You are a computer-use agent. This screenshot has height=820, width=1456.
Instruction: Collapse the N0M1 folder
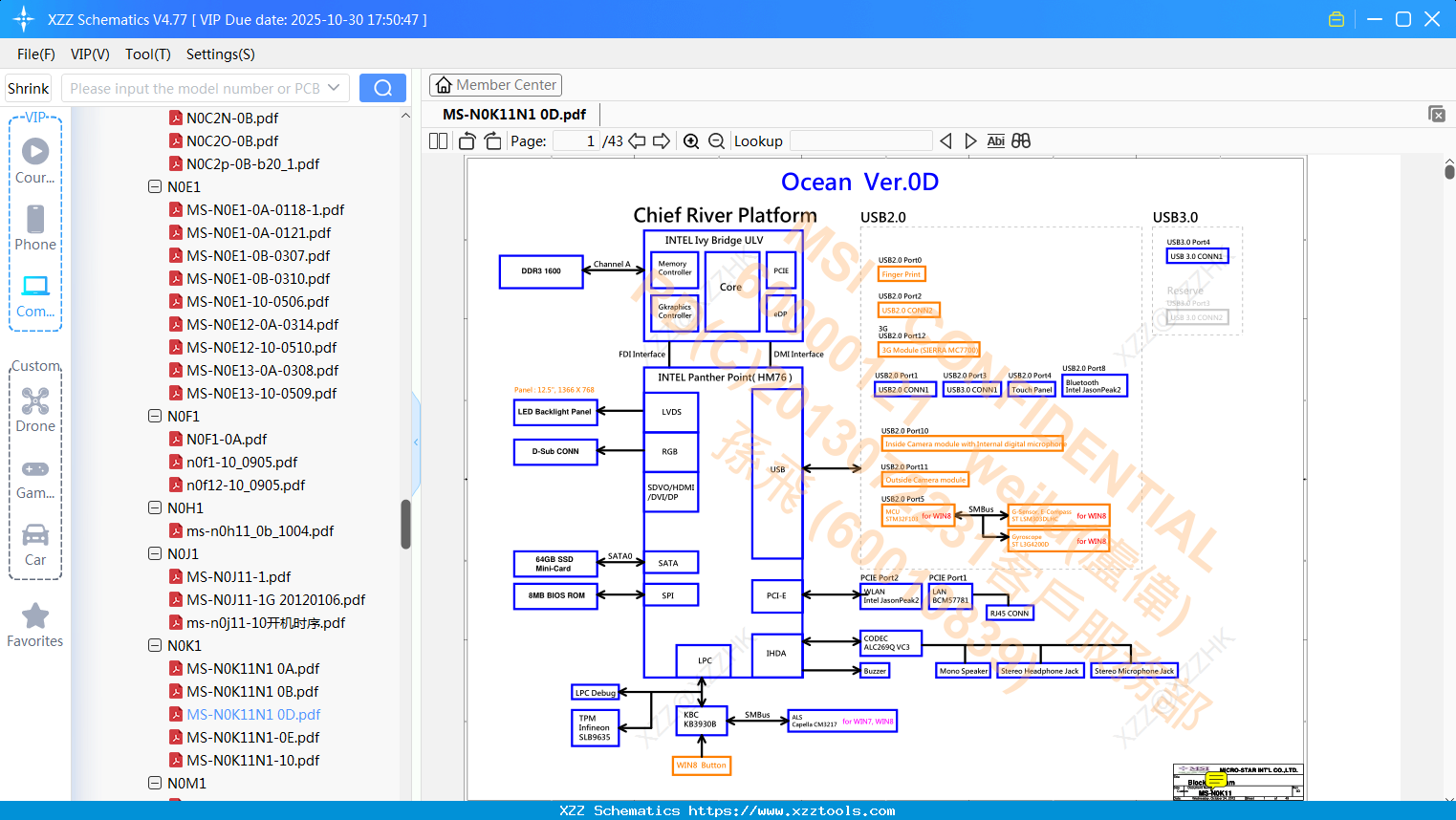tap(155, 784)
